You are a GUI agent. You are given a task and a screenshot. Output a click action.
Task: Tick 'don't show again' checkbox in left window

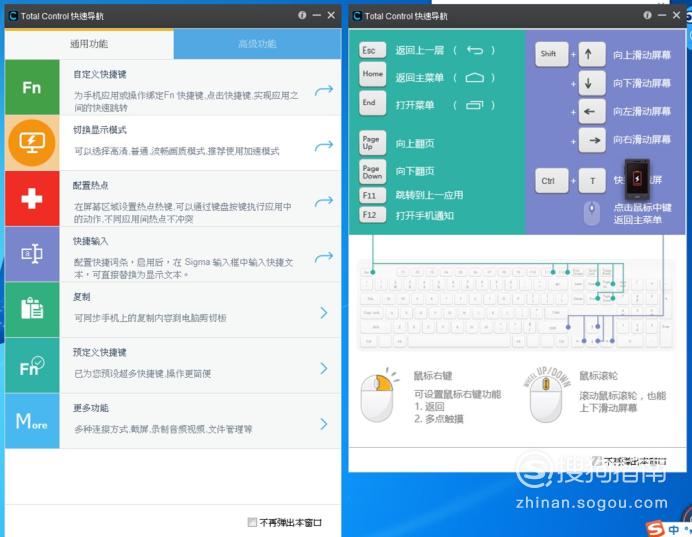pyautogui.click(x=252, y=522)
